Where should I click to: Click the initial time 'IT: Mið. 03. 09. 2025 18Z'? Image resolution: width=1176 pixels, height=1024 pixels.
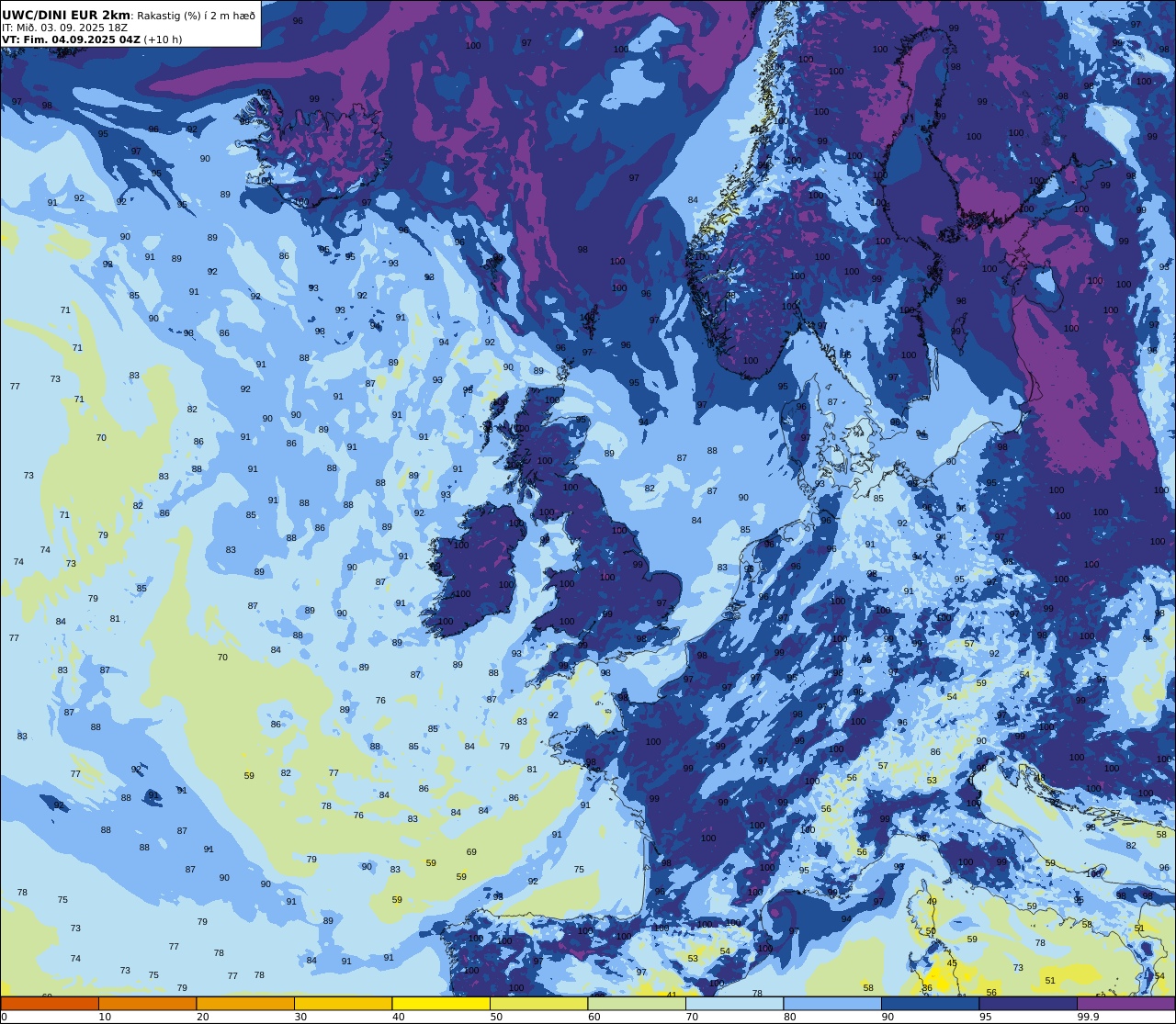coord(65,28)
